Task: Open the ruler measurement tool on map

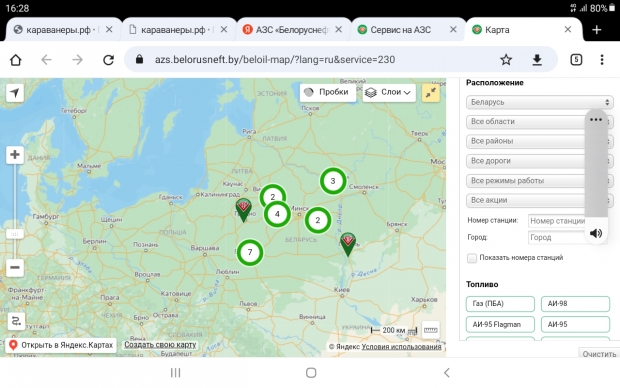Action: [431, 330]
